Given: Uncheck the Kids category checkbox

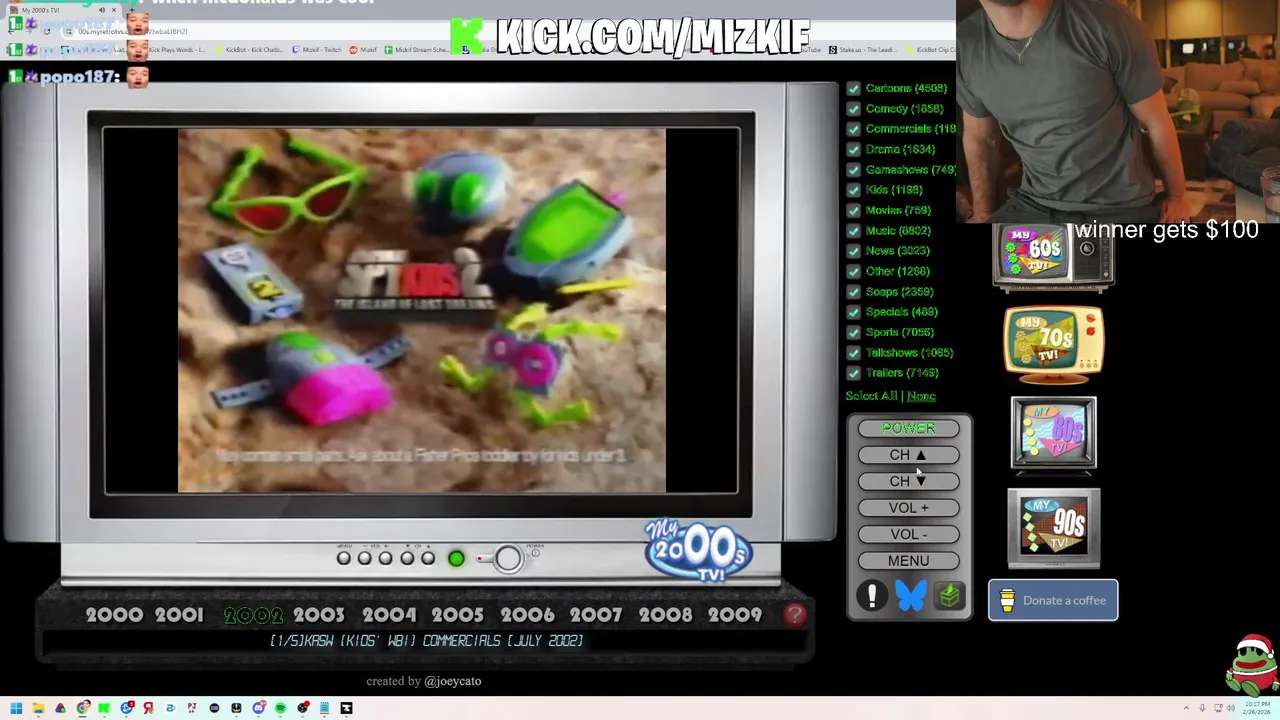Looking at the screenshot, I should pyautogui.click(x=853, y=190).
